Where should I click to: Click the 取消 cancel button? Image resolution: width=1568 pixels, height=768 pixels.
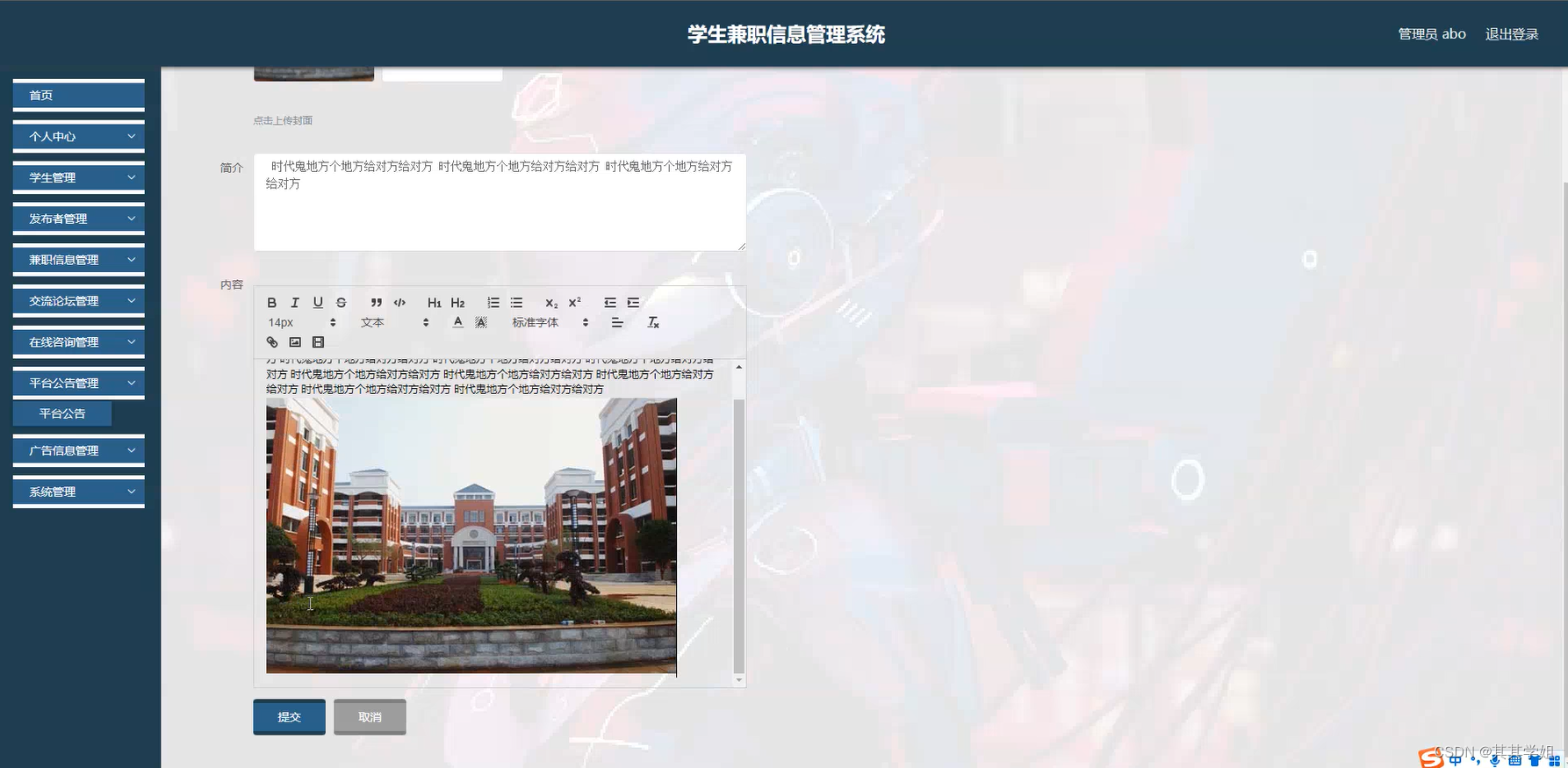point(370,717)
